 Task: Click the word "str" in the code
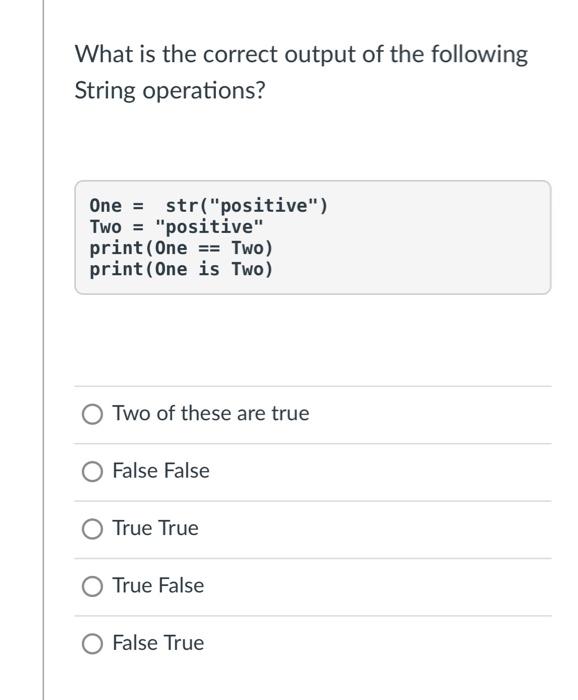(x=182, y=206)
